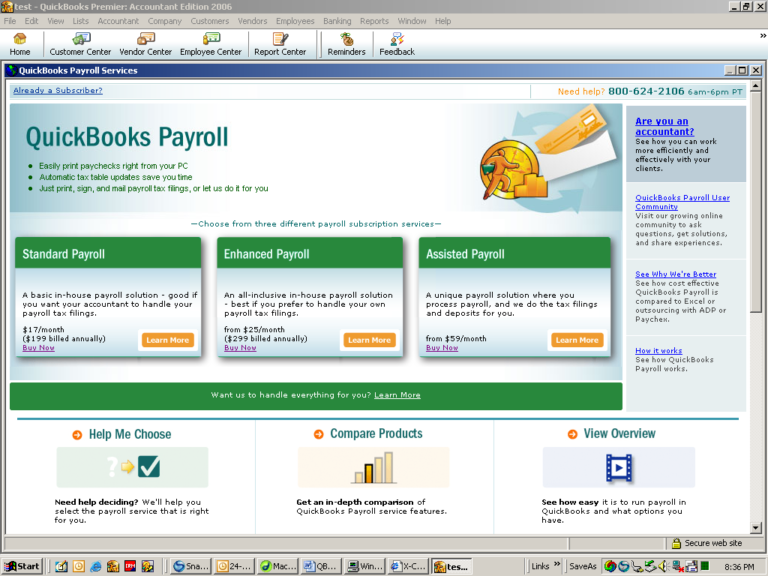Image resolution: width=768 pixels, height=576 pixels.
Task: Switch to the QB... taskbar document
Action: 321,566
